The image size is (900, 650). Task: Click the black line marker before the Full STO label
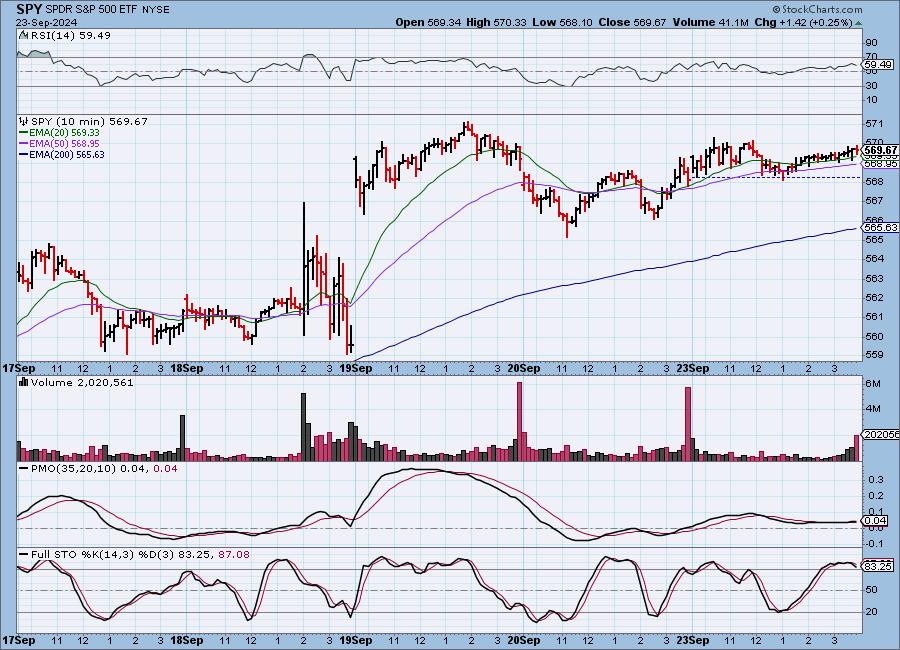point(24,555)
